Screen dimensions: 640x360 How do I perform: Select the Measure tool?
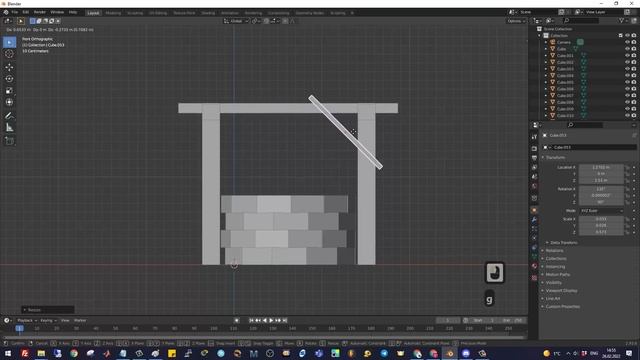pos(9,128)
